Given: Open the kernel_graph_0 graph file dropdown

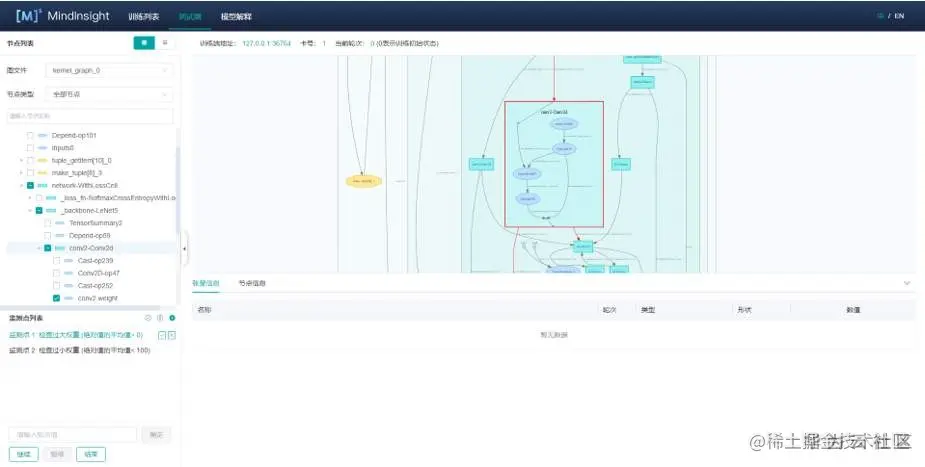Looking at the screenshot, I should [x=109, y=70].
